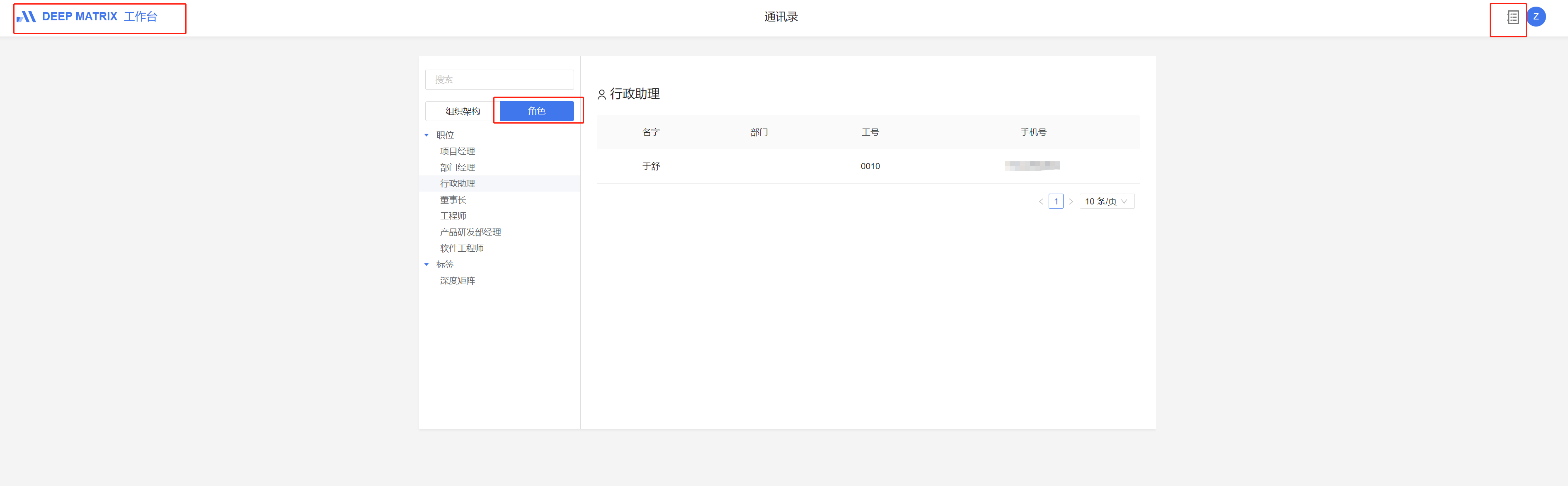The image size is (1568, 486).
Task: Switch to the 组织架构 tab
Action: point(463,111)
